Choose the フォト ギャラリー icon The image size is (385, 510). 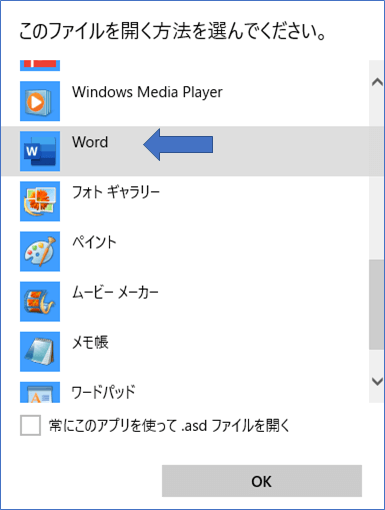[40, 201]
